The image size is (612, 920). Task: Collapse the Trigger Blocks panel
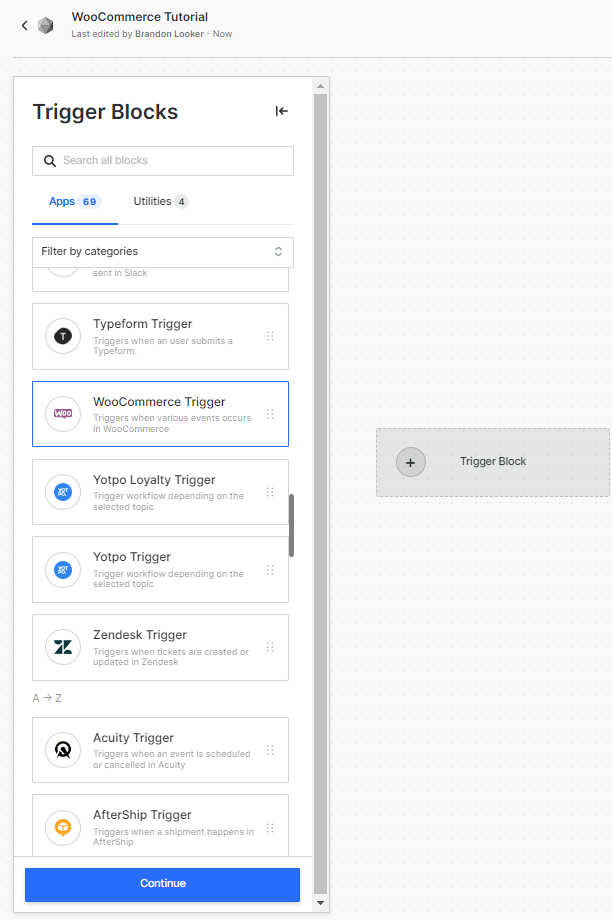coord(282,111)
